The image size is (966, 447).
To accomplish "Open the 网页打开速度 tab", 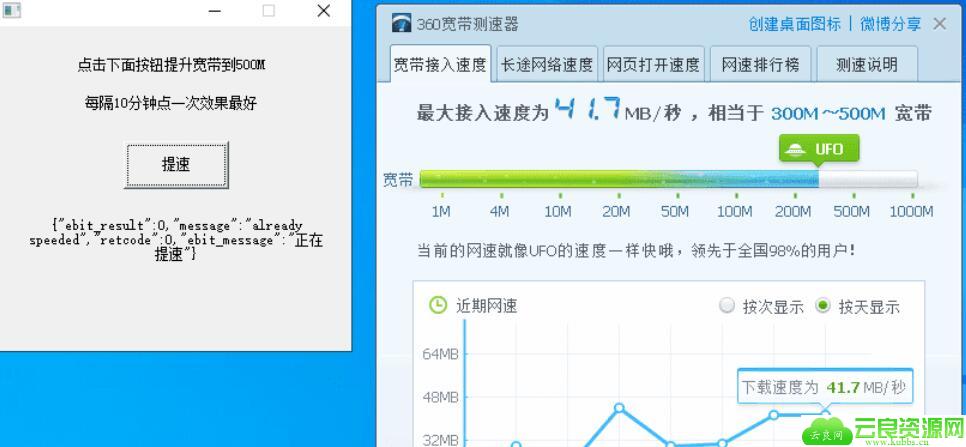I will (x=653, y=65).
